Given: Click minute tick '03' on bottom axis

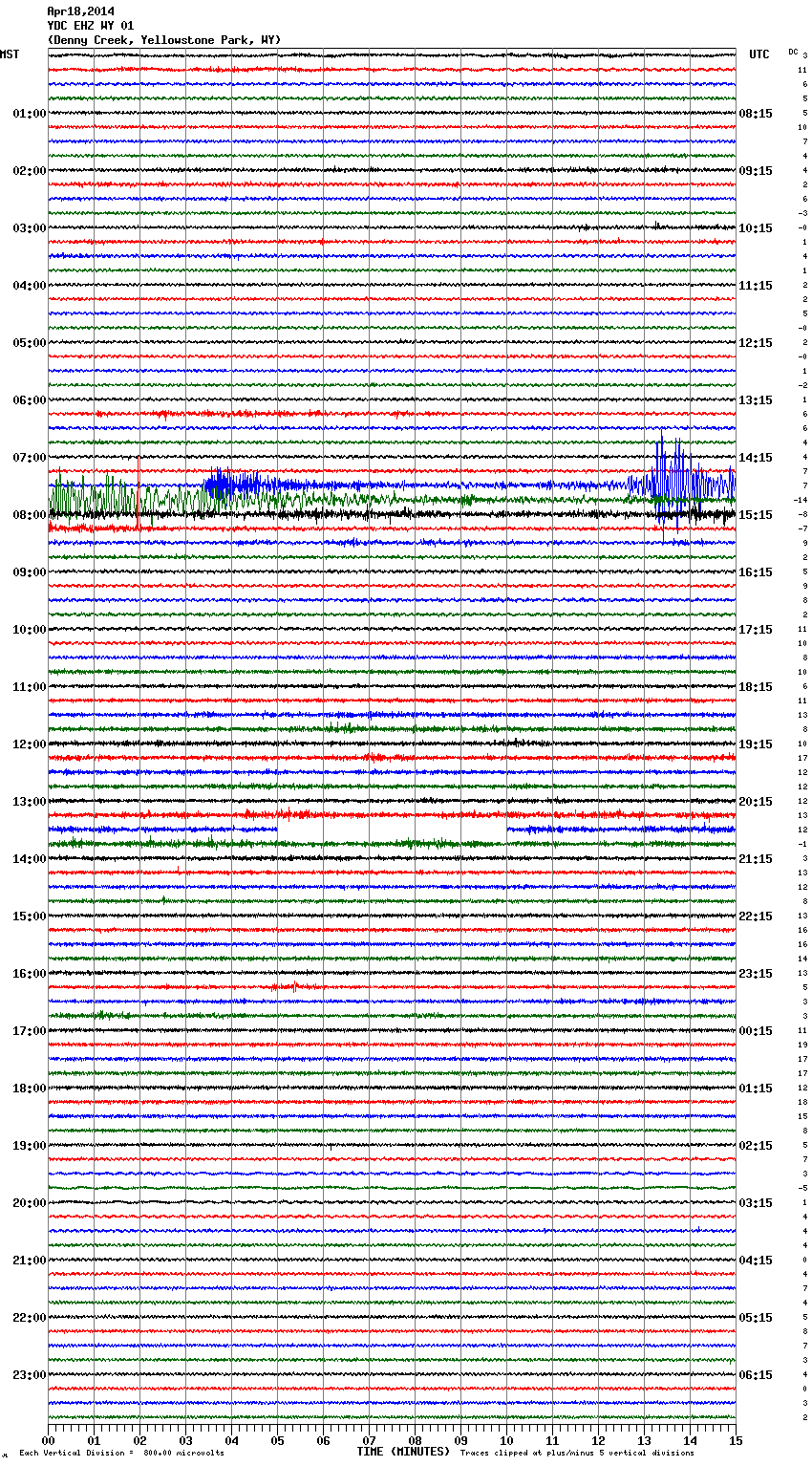Looking at the screenshot, I should coord(186,1440).
